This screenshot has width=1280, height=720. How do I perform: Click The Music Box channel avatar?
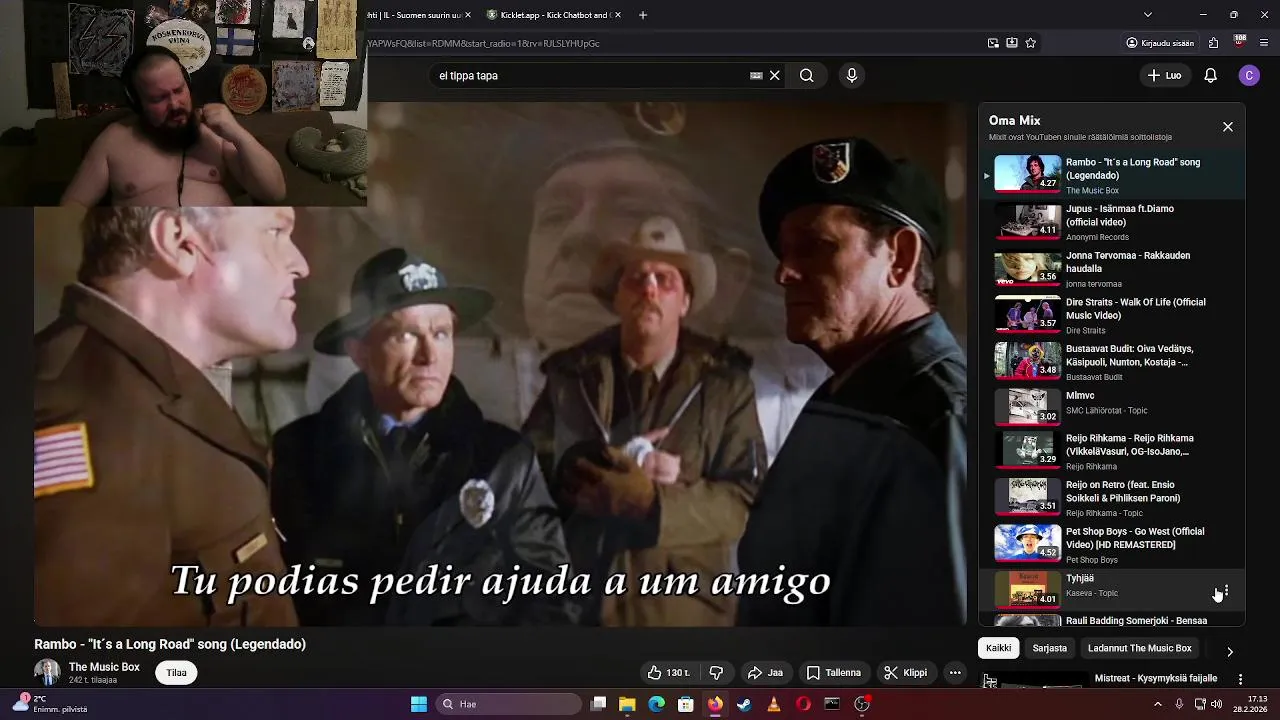(x=47, y=672)
